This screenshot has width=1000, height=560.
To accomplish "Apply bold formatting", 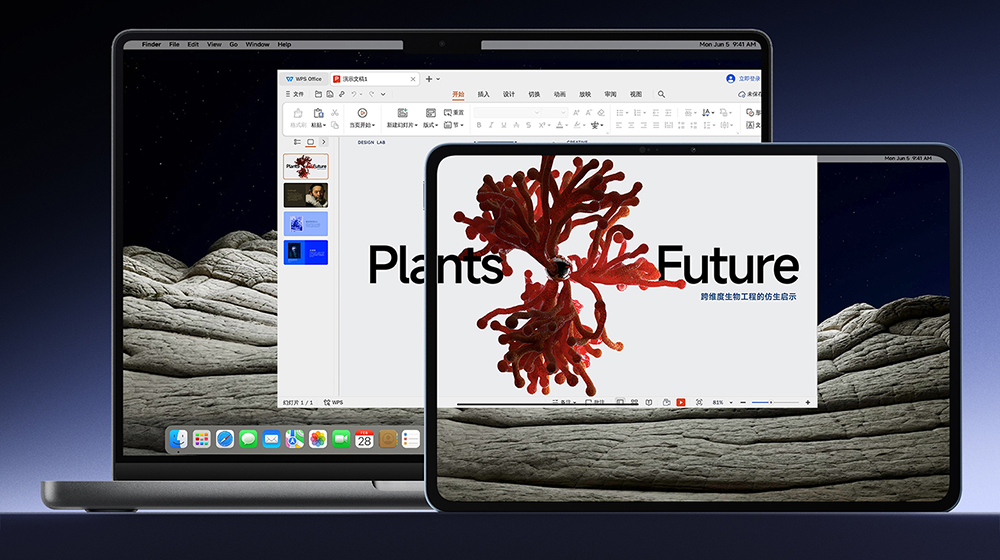I will [x=479, y=125].
